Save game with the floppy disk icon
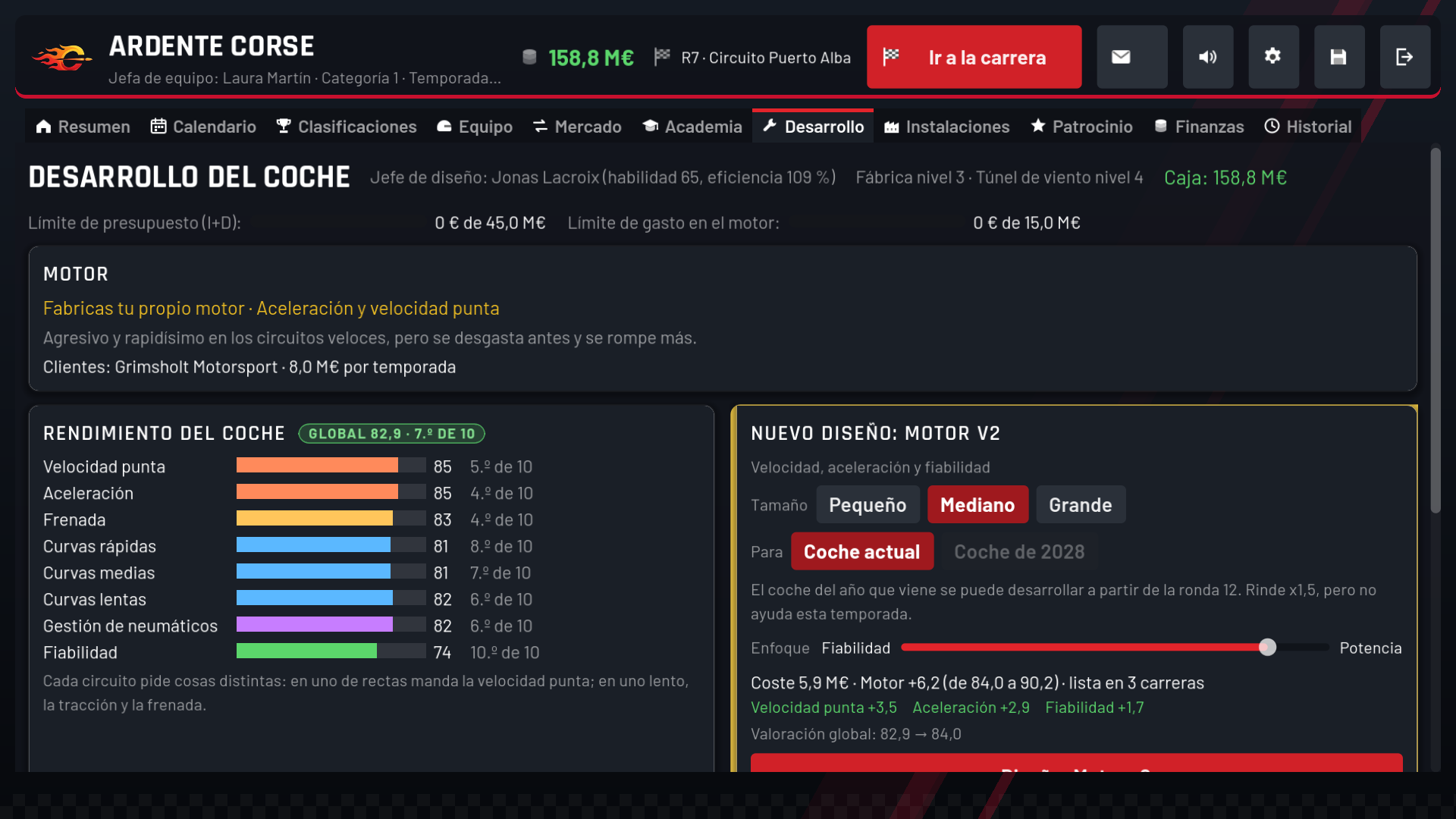The height and width of the screenshot is (819, 1456). pyautogui.click(x=1339, y=57)
